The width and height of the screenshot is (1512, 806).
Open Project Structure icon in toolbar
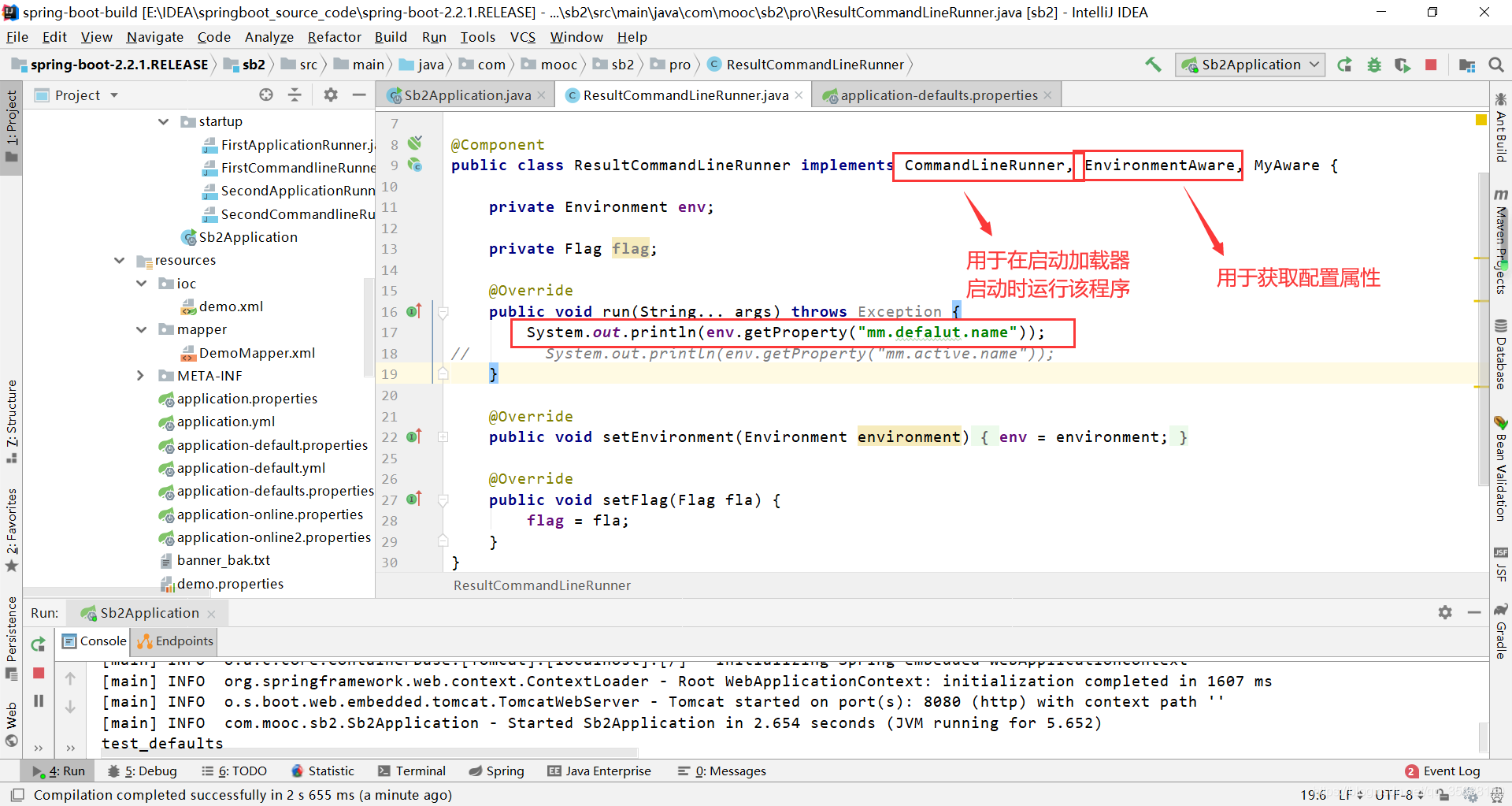(1467, 65)
